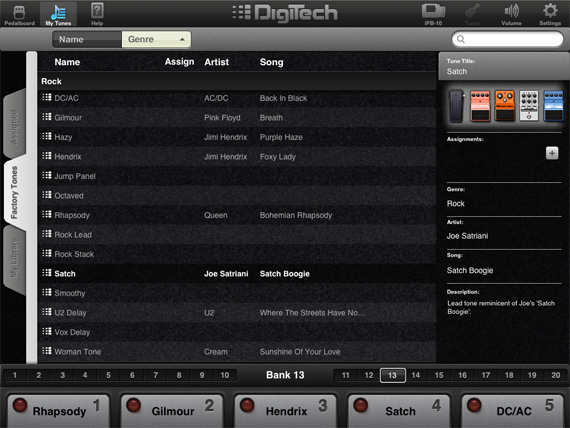Select the blue pedal in the chain
Screen dimensions: 570x428
pyautogui.click(x=553, y=106)
